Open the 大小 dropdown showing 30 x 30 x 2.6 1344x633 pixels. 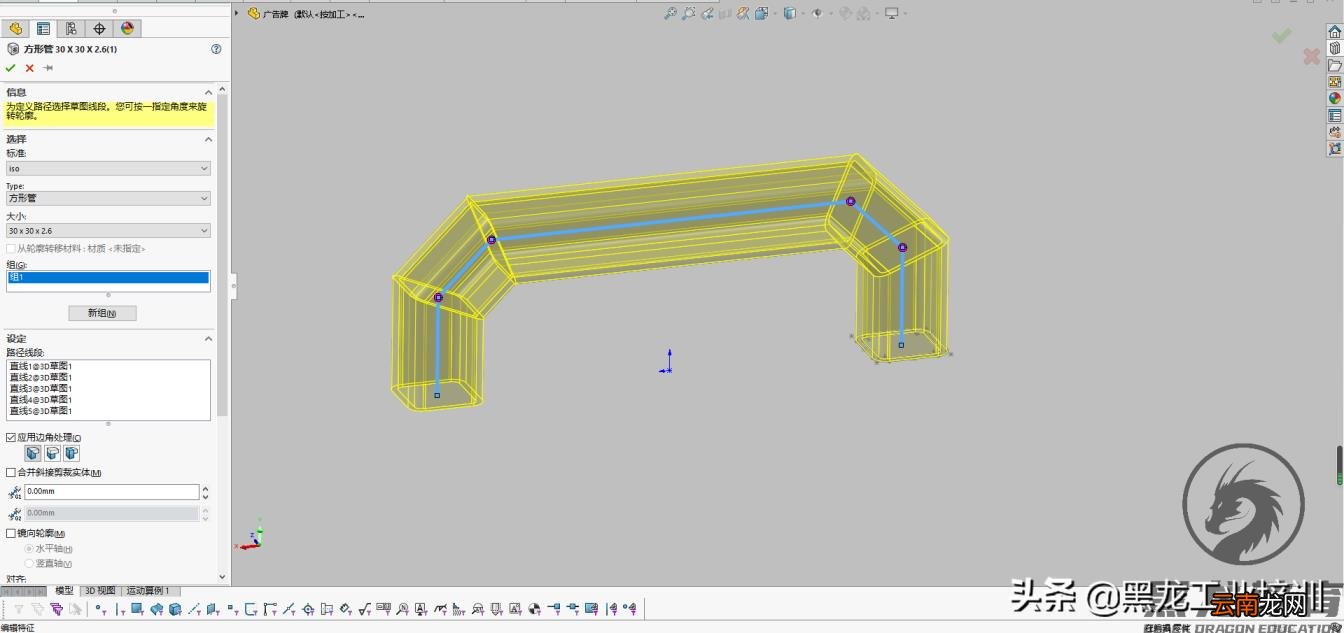[108, 230]
